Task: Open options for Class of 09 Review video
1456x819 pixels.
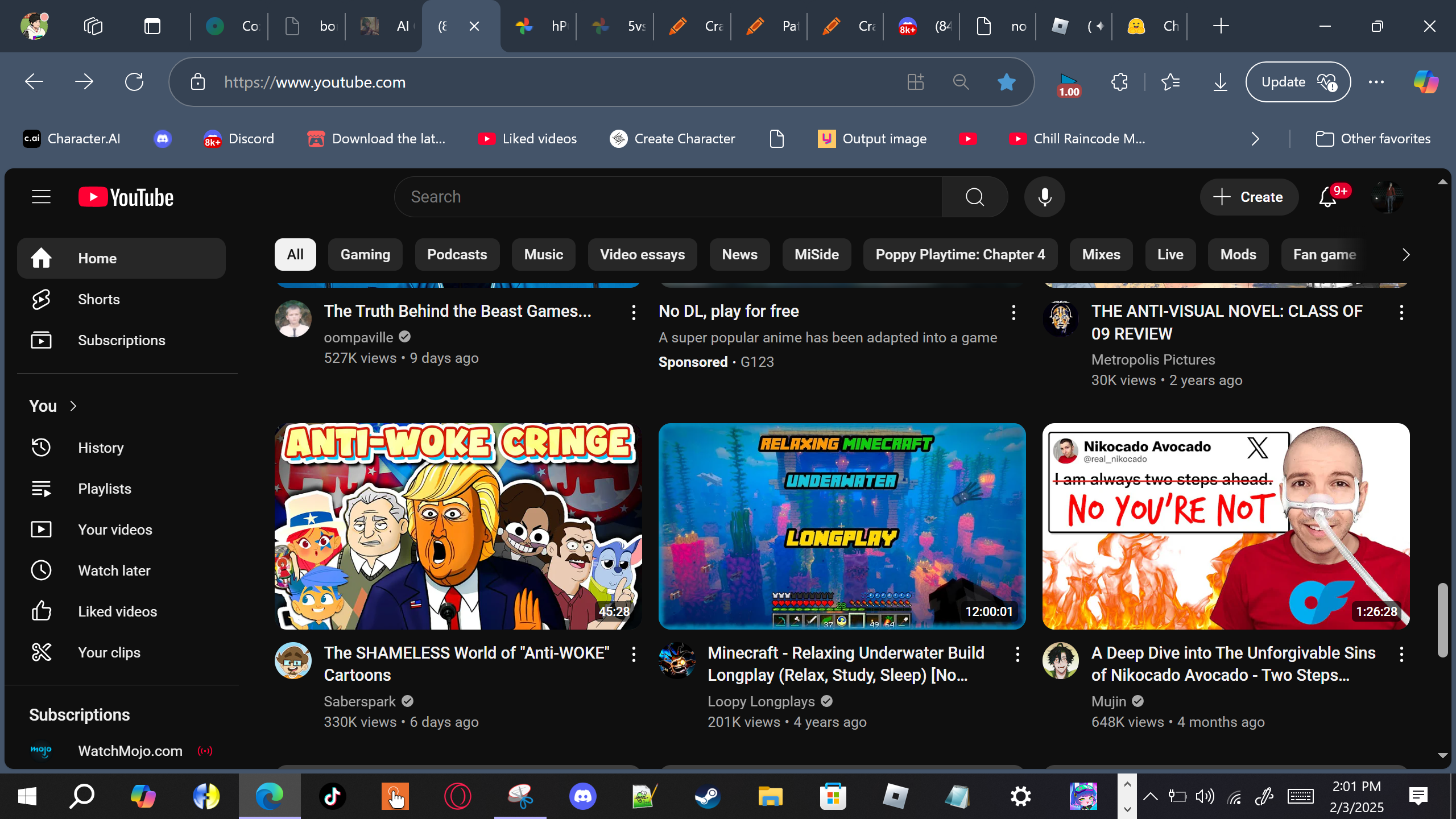Action: [x=1401, y=312]
